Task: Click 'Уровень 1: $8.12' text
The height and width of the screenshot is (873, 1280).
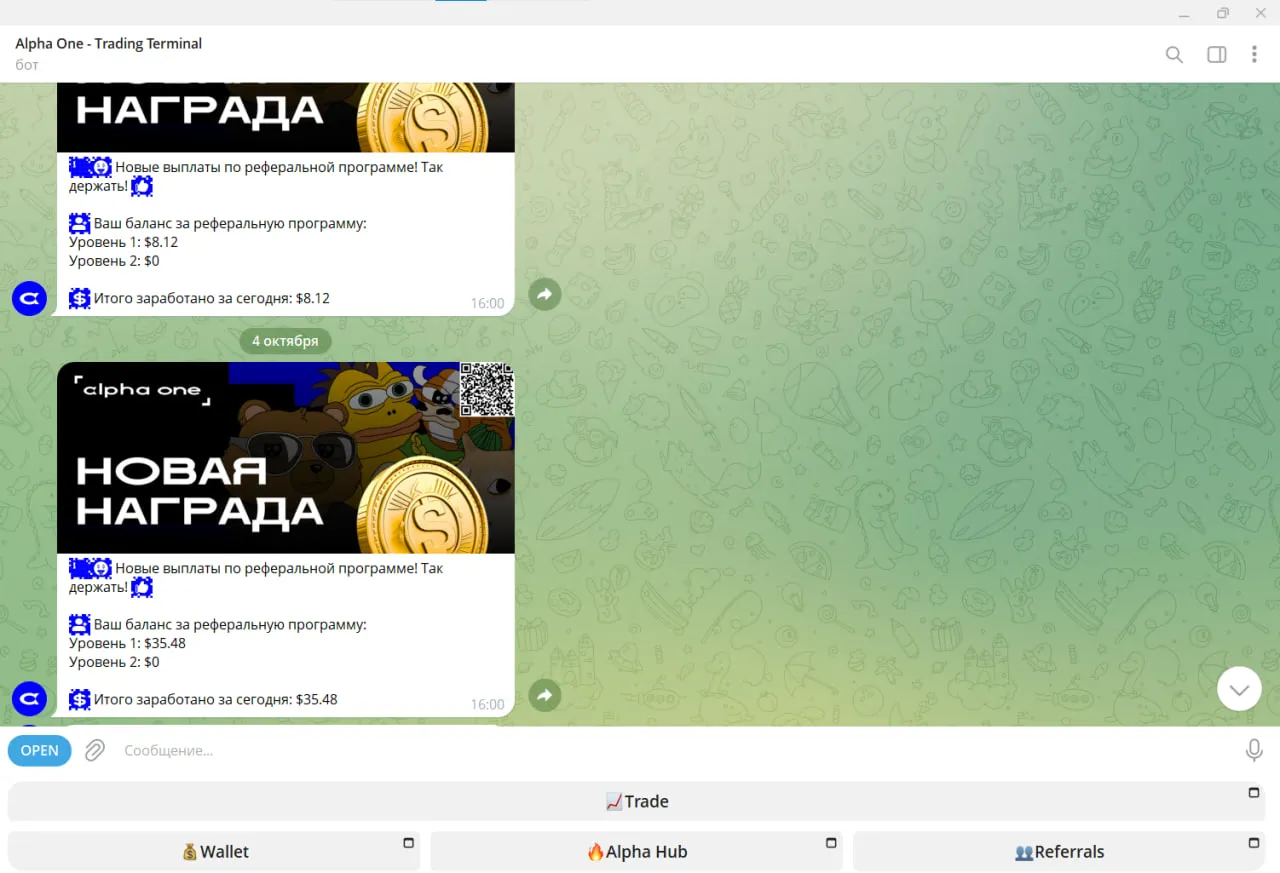Action: pyautogui.click(x=124, y=242)
